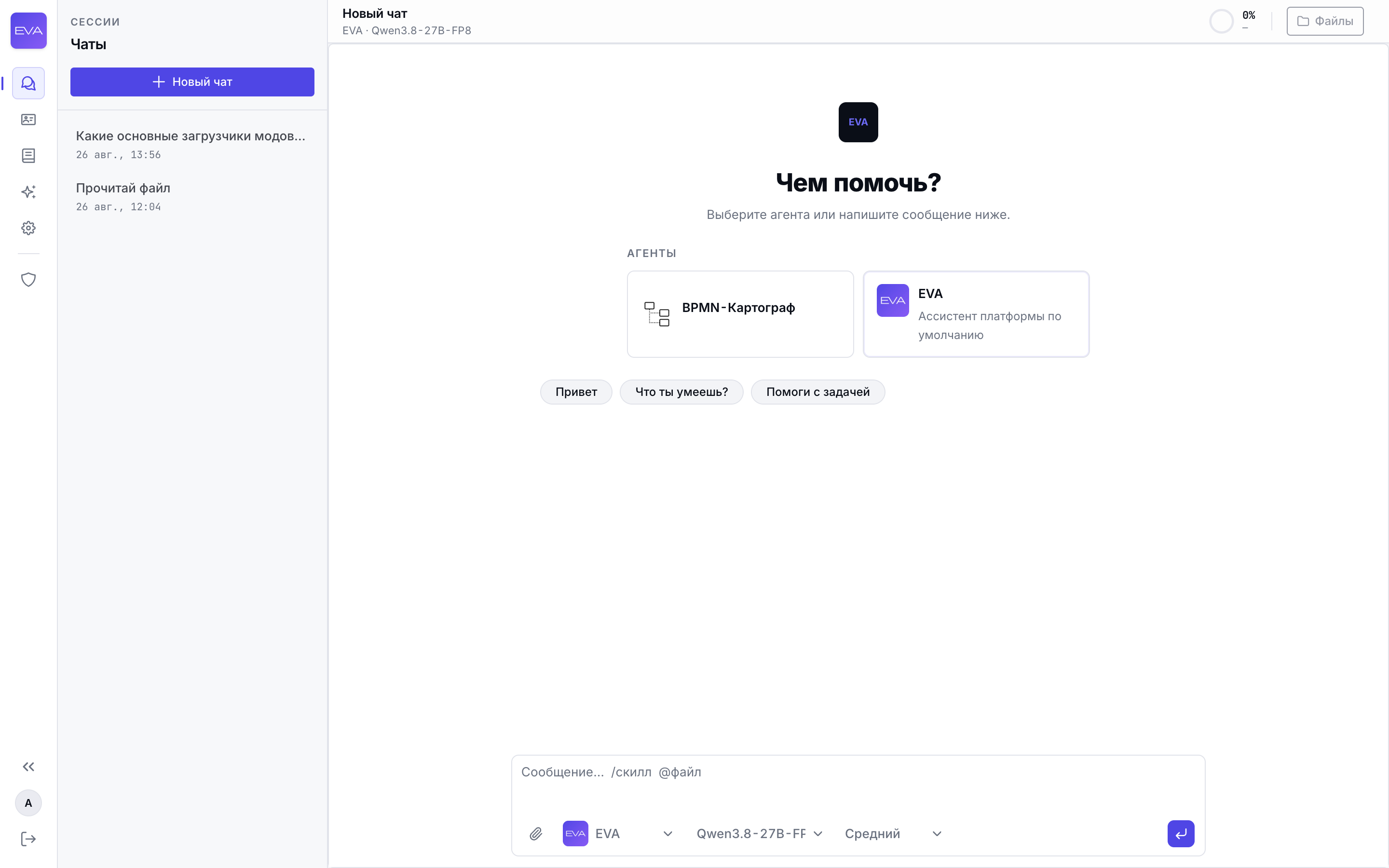Open the Прочитай файл chat session

pos(192,196)
